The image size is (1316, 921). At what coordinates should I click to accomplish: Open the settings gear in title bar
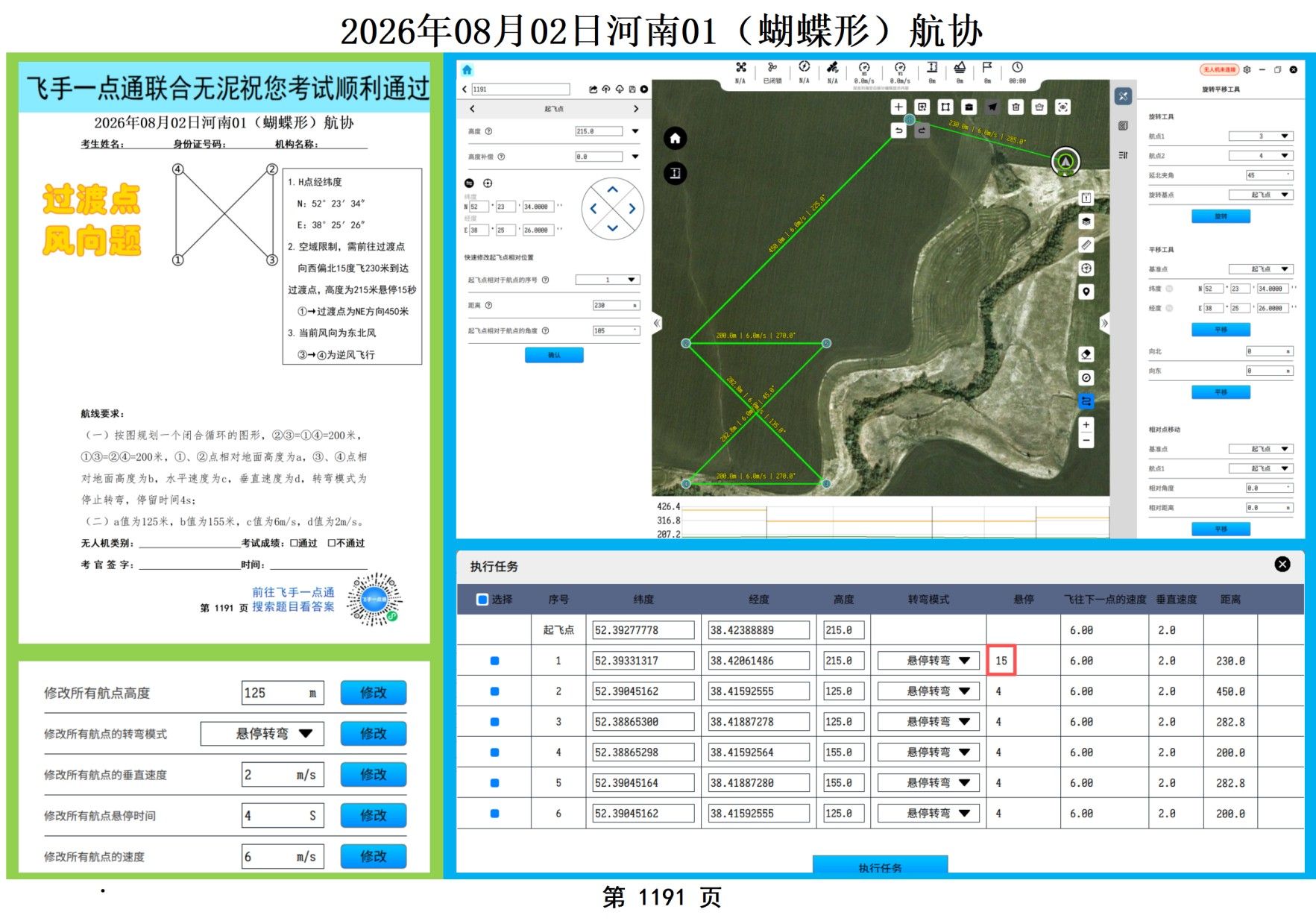[1247, 69]
